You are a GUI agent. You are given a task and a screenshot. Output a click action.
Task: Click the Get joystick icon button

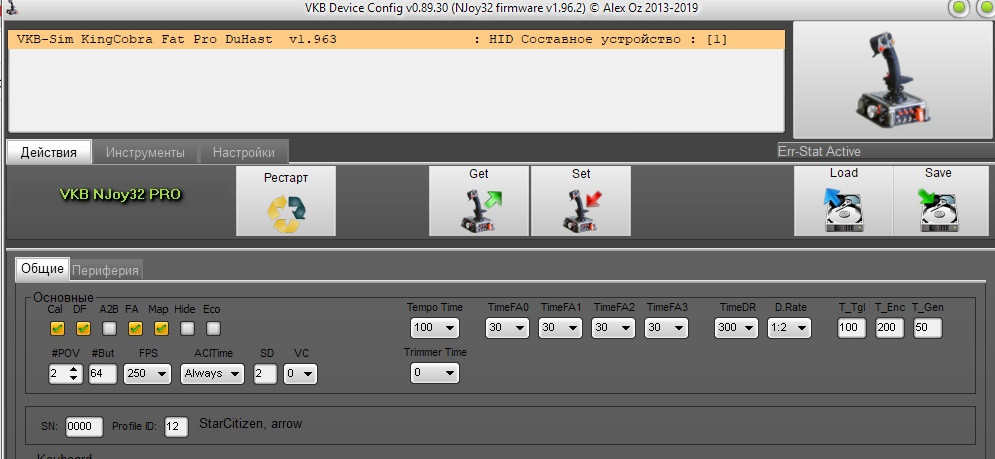tap(478, 201)
